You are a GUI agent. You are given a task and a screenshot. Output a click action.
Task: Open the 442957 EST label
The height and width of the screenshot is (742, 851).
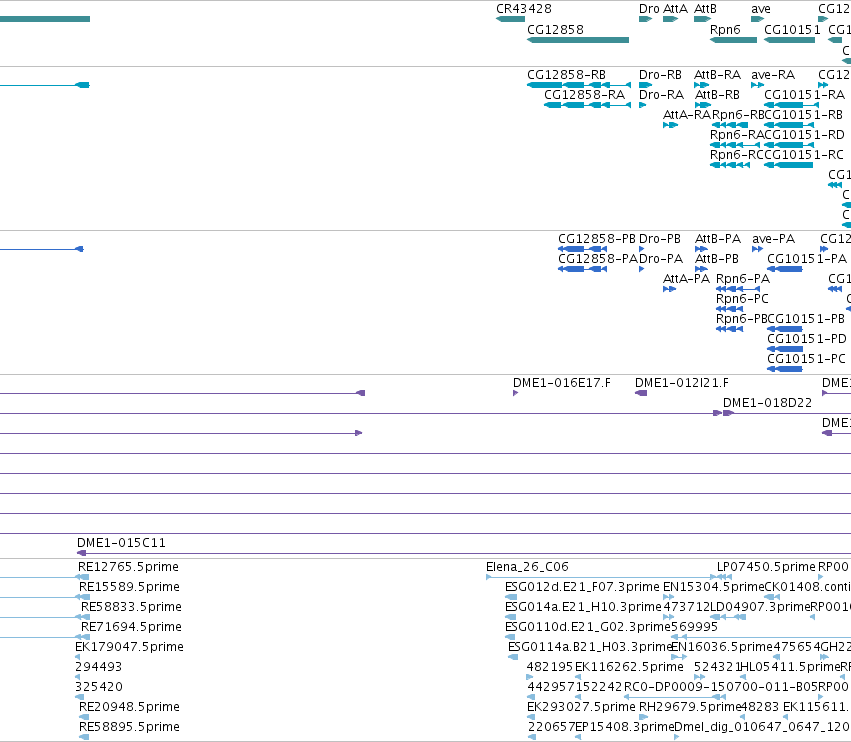(x=551, y=687)
